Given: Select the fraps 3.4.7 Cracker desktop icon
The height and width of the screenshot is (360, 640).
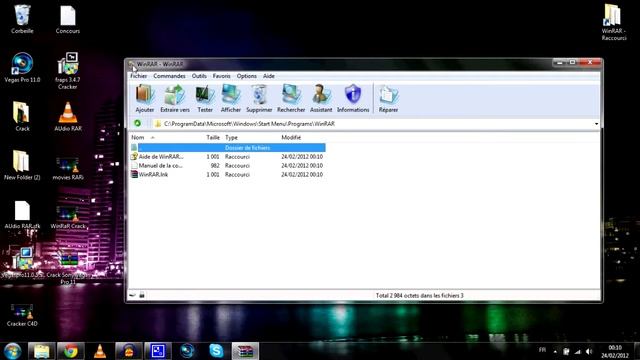Looking at the screenshot, I should (x=68, y=71).
